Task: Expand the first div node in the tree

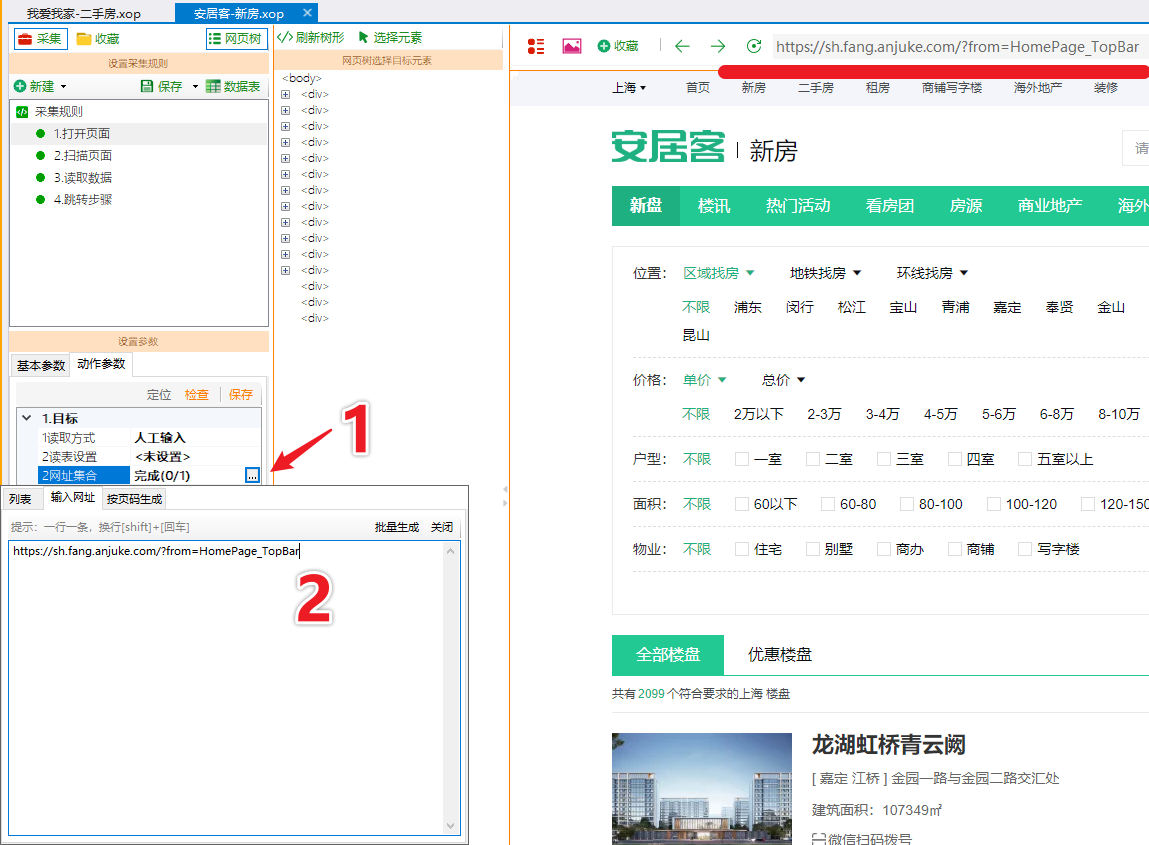Action: pyautogui.click(x=286, y=95)
